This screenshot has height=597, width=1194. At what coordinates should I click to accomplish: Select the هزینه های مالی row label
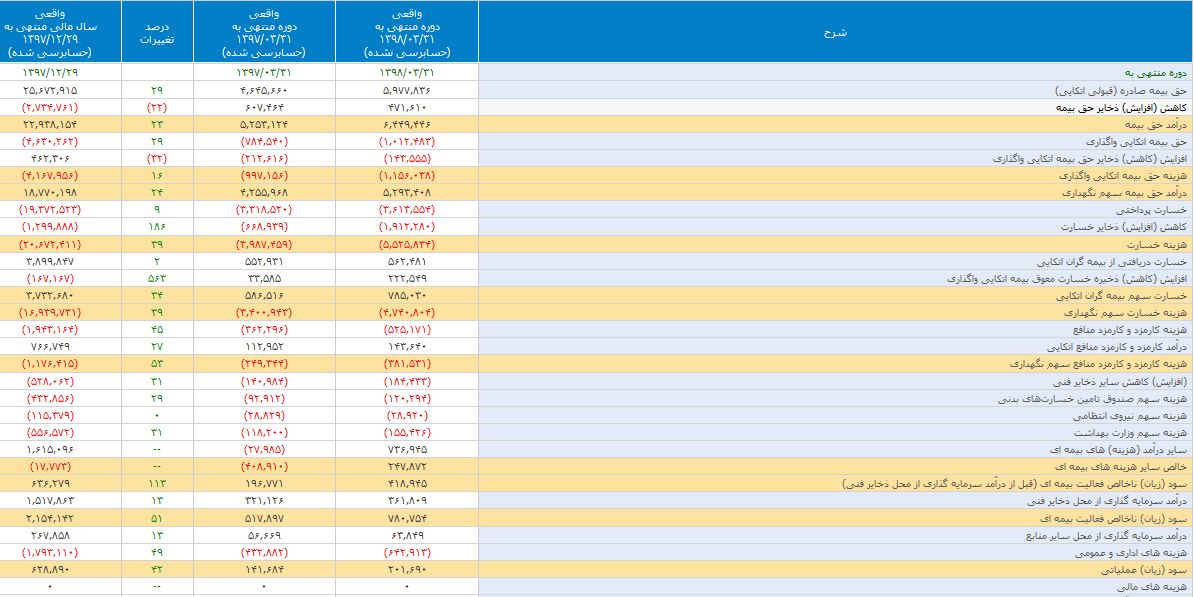[x=1153, y=586]
